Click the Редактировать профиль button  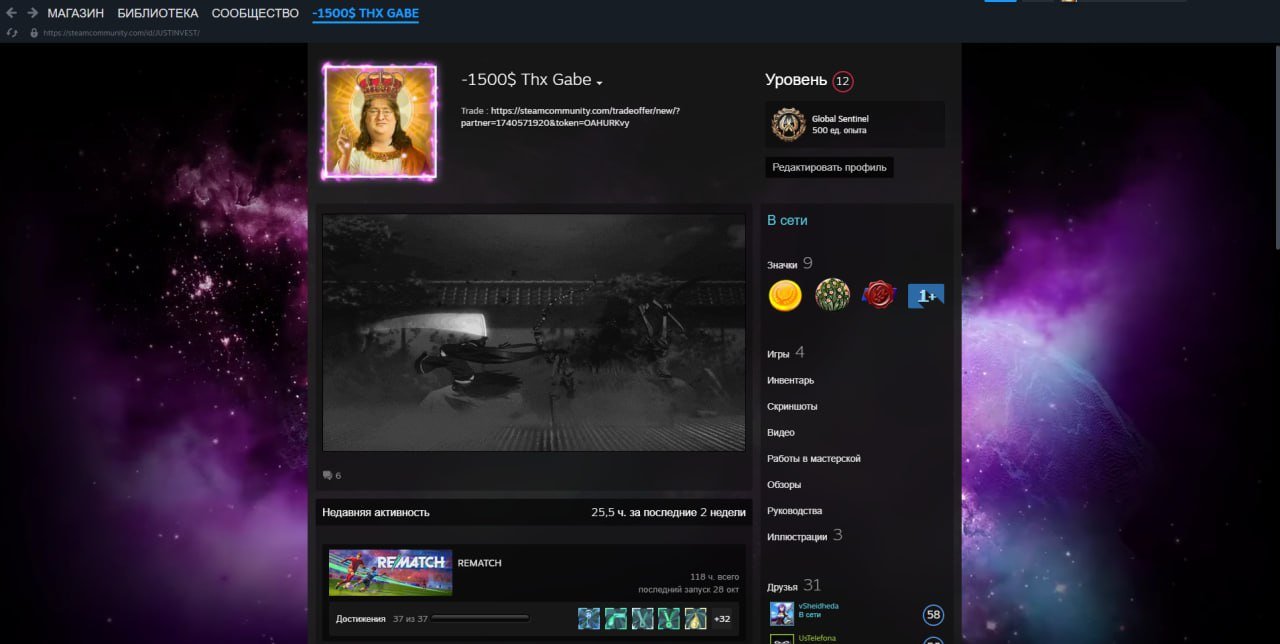829,167
